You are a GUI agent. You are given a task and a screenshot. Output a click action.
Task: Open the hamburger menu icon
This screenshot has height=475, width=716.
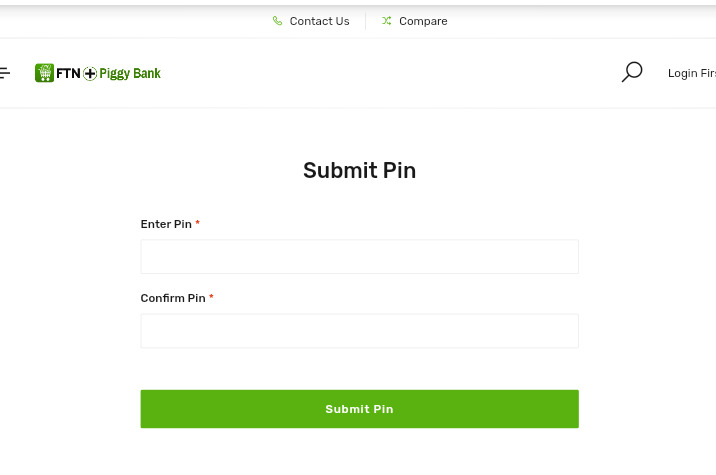(x=5, y=73)
